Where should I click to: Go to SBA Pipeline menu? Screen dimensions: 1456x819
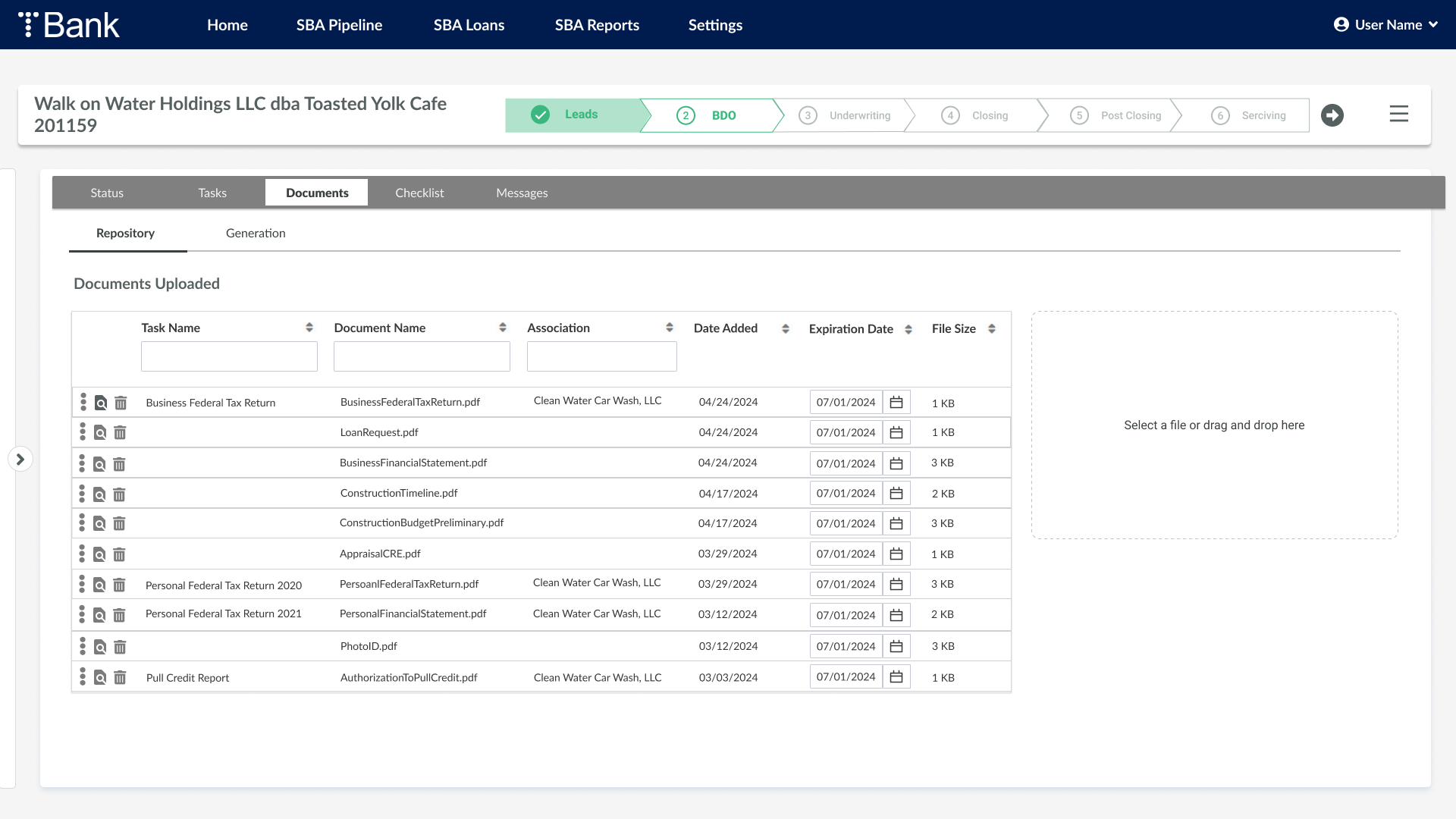339,25
